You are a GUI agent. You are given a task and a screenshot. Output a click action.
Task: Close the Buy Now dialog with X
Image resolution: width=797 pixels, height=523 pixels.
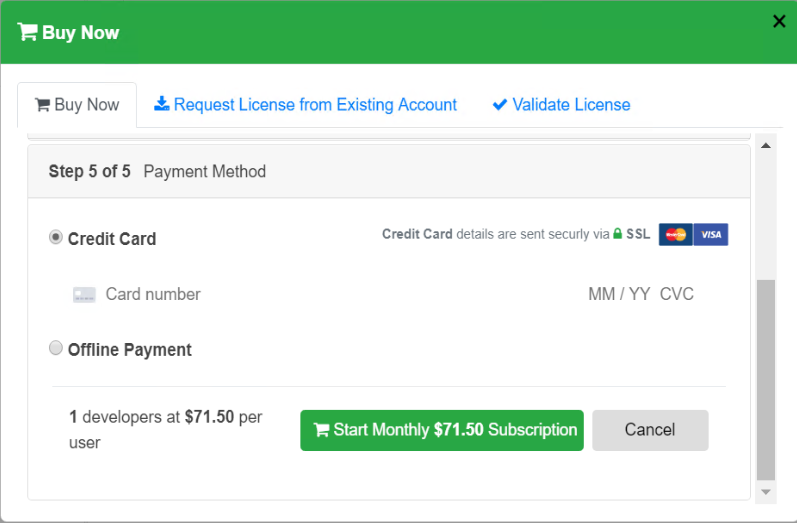[x=779, y=21]
